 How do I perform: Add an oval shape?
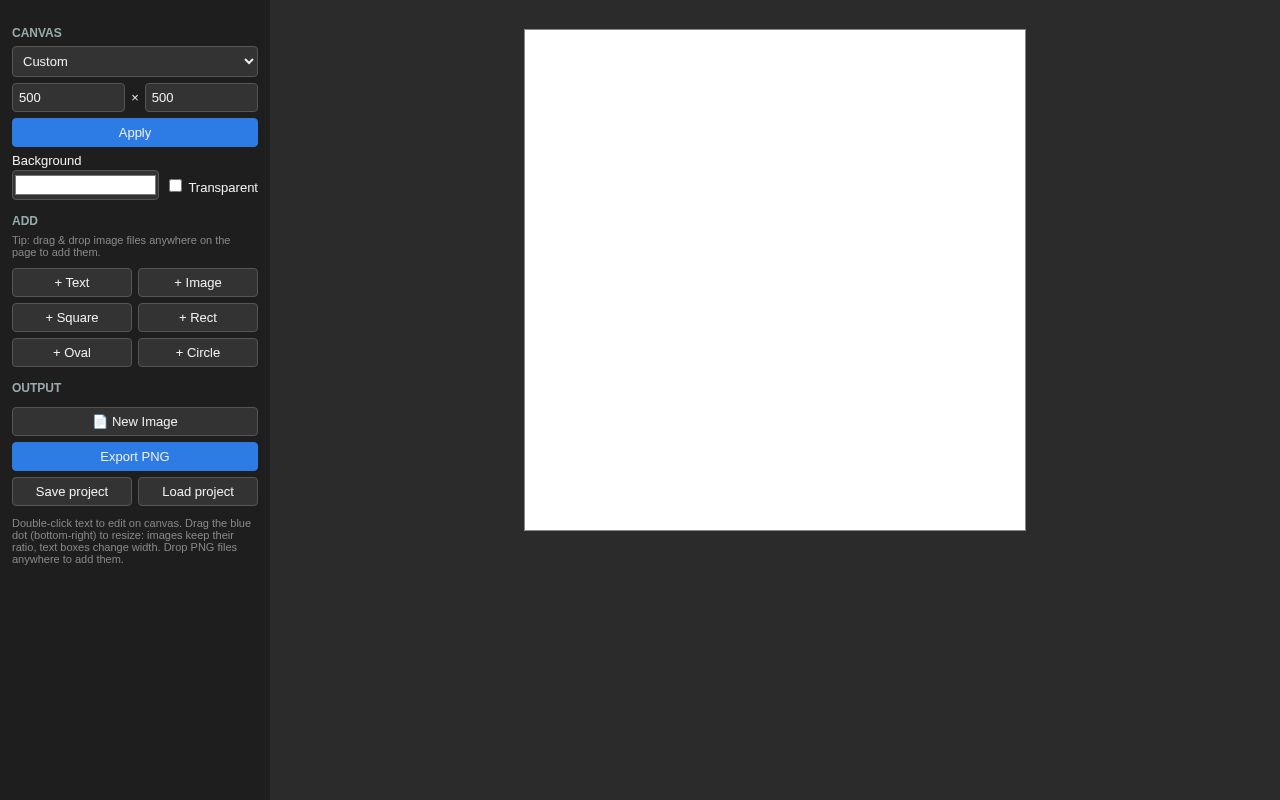point(72,352)
